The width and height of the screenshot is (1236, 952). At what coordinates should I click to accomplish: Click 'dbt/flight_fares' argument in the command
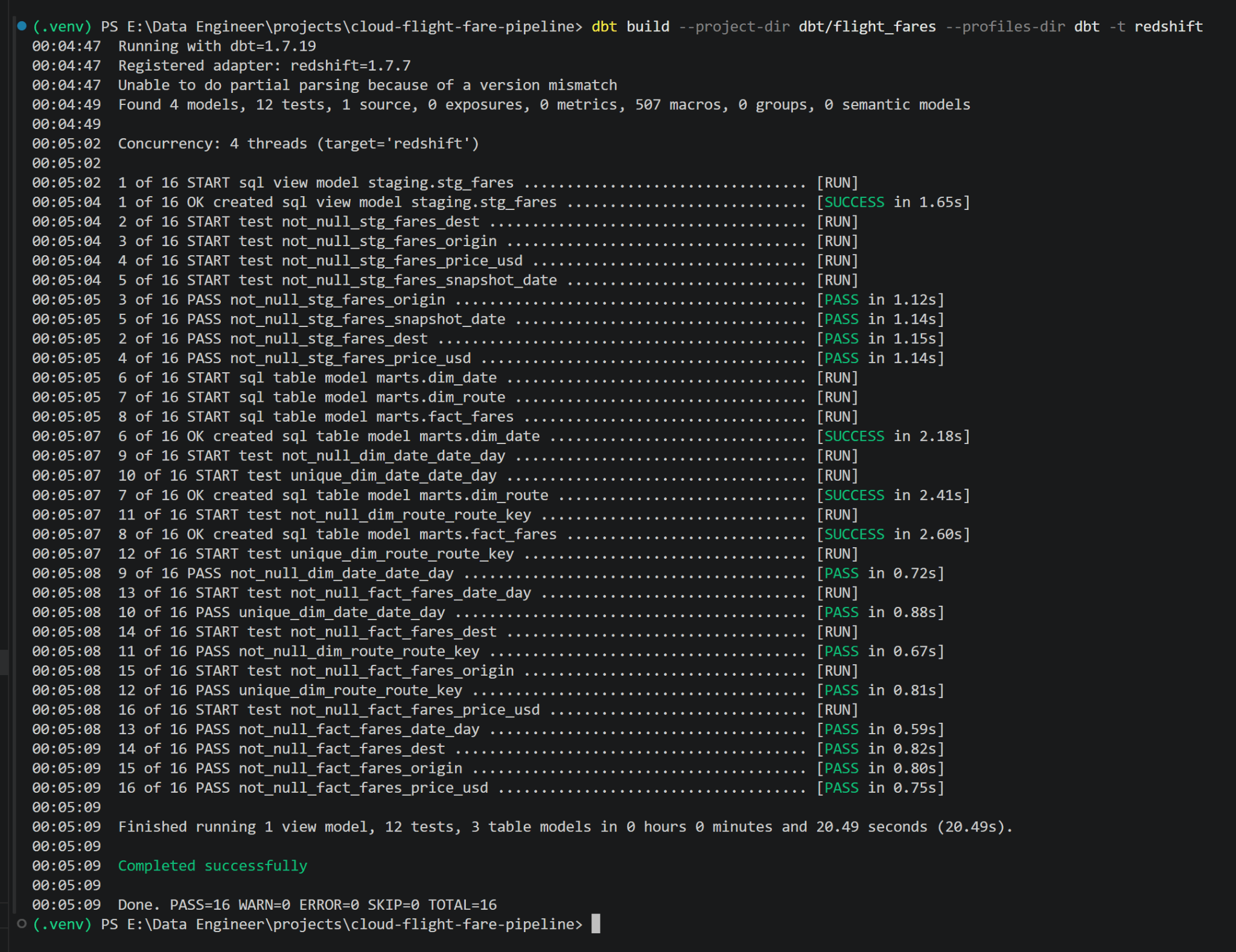[867, 27]
